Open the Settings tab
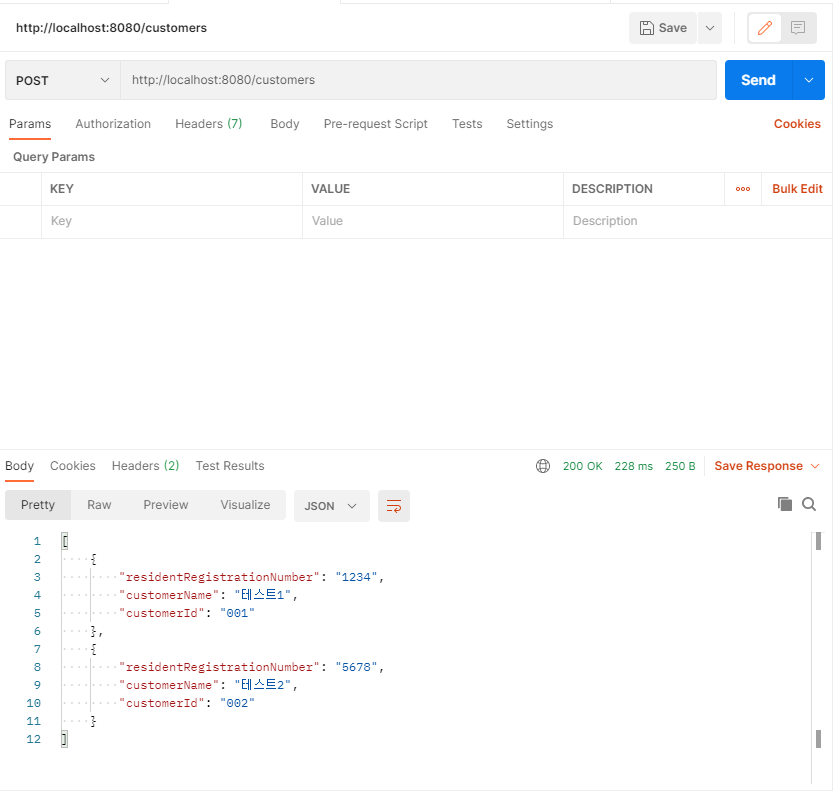This screenshot has height=791, width=833. (x=530, y=124)
